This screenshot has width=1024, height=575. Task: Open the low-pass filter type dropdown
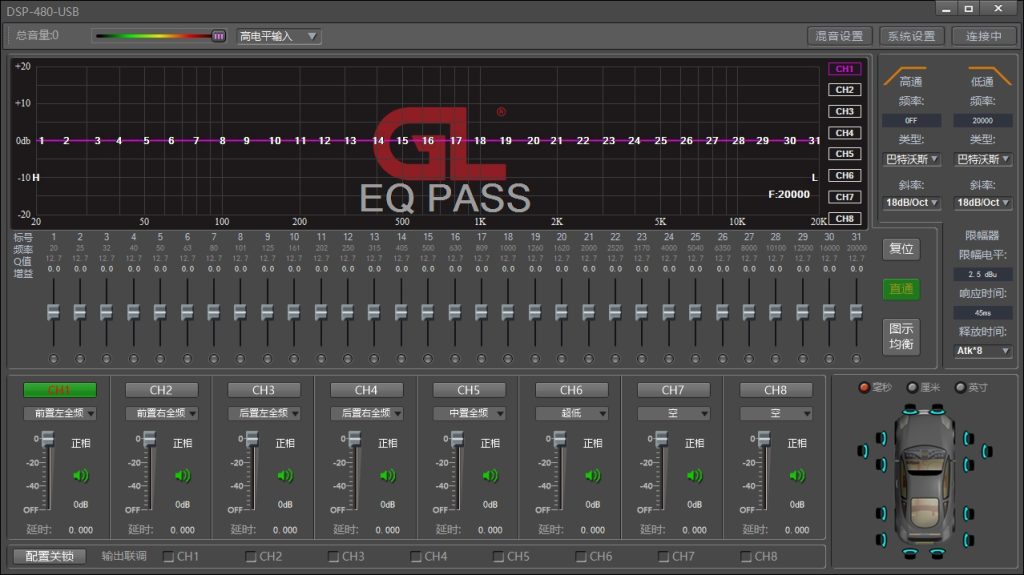pos(983,159)
